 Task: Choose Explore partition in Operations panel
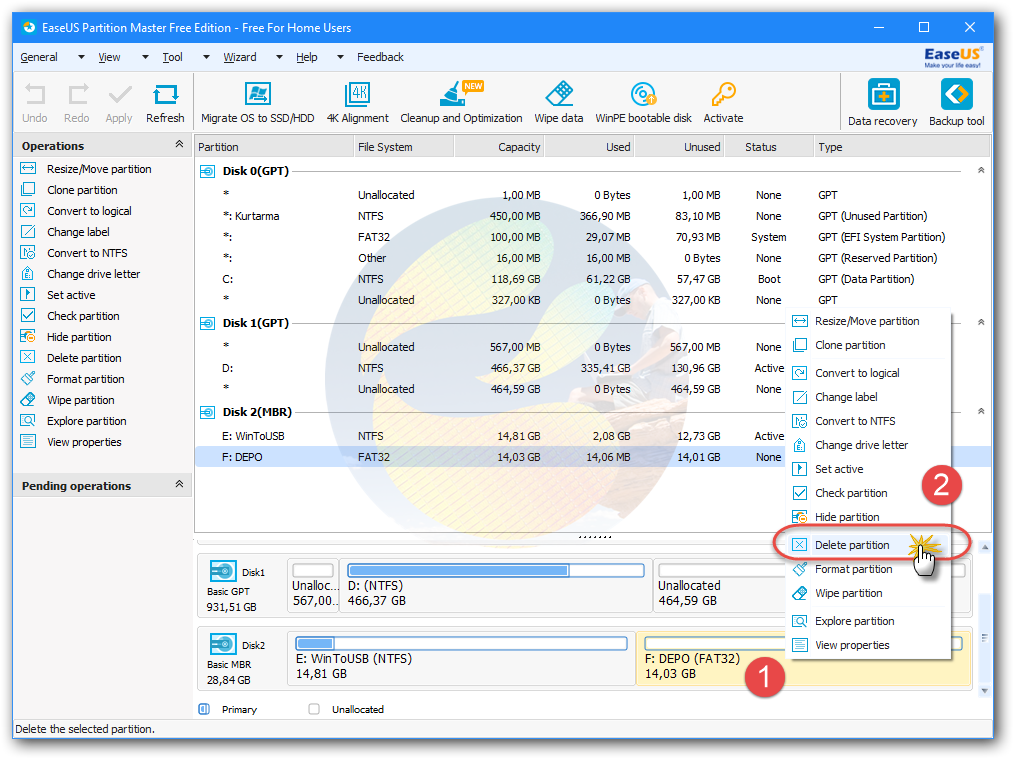[87, 422]
